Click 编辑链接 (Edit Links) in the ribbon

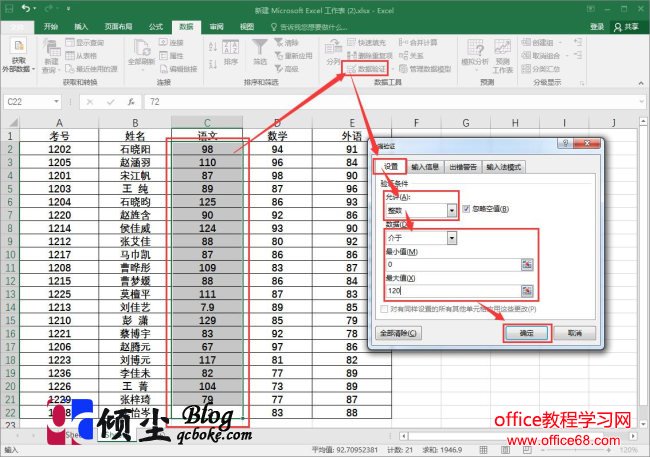pos(179,69)
